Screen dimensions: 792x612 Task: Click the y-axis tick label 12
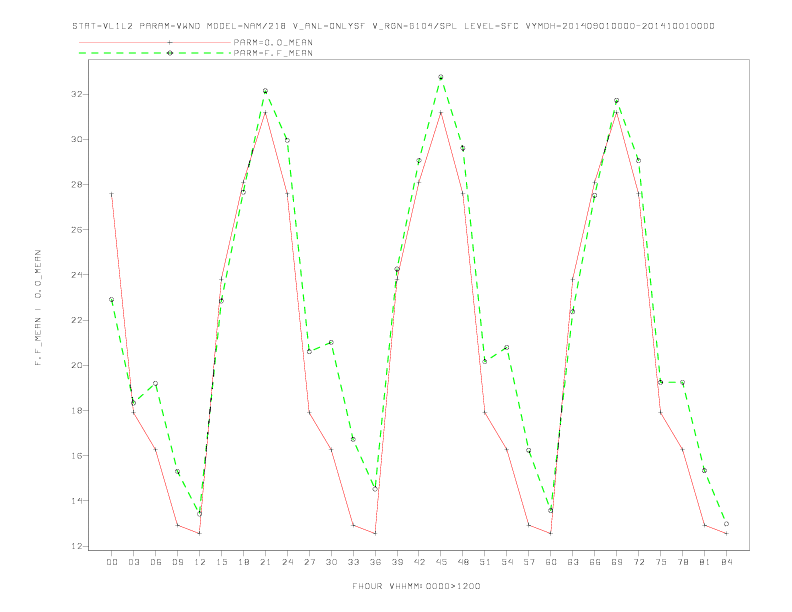(76, 546)
